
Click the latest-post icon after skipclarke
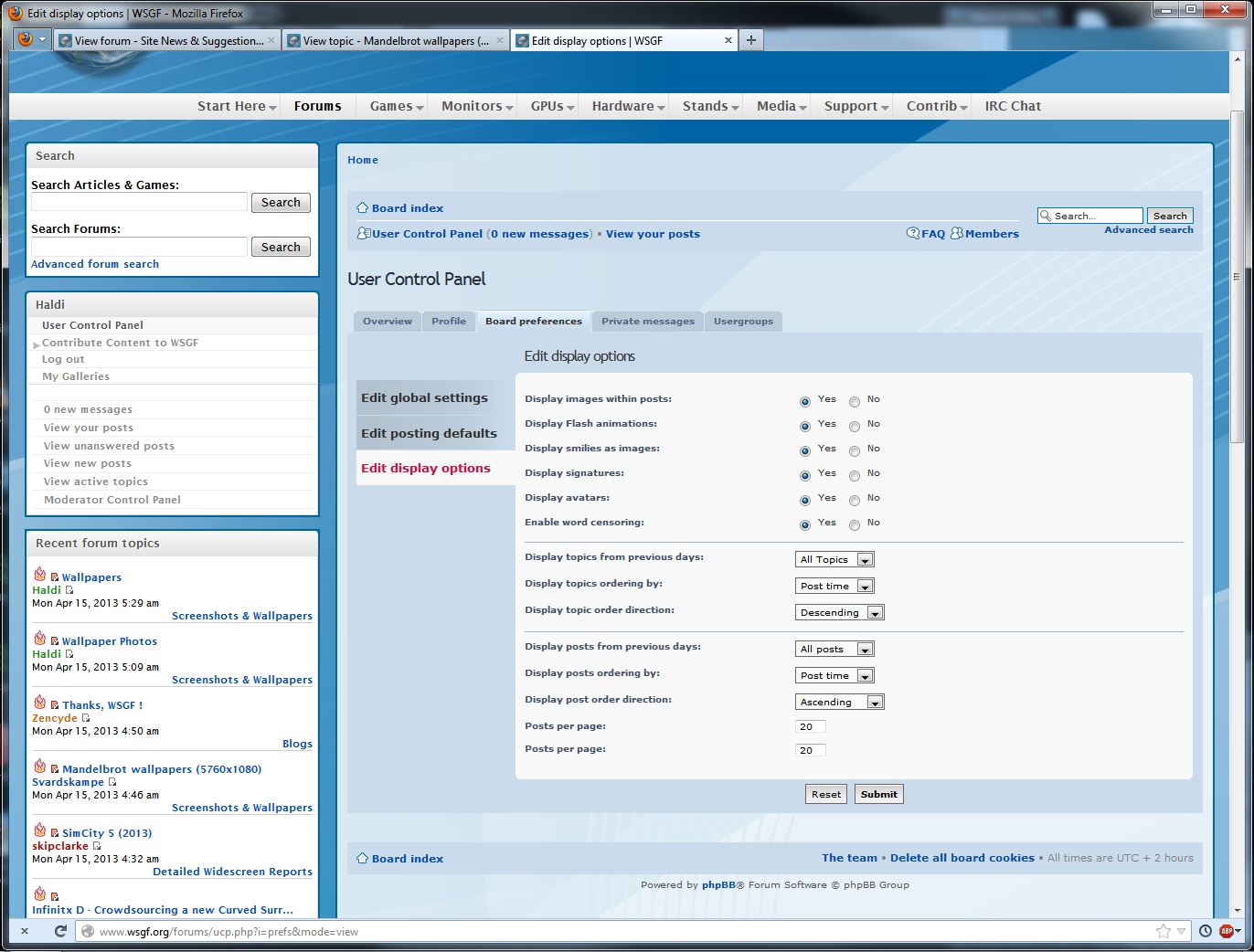point(97,846)
